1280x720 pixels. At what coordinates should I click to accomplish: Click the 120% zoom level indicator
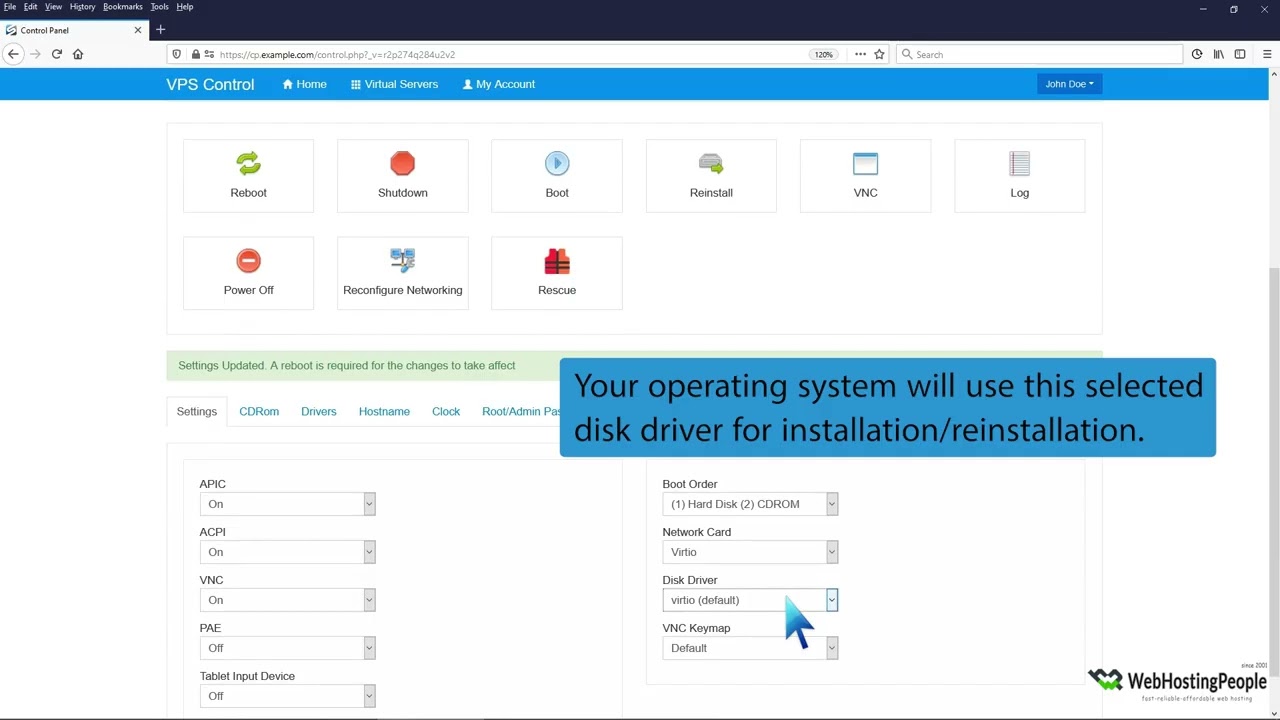click(823, 54)
